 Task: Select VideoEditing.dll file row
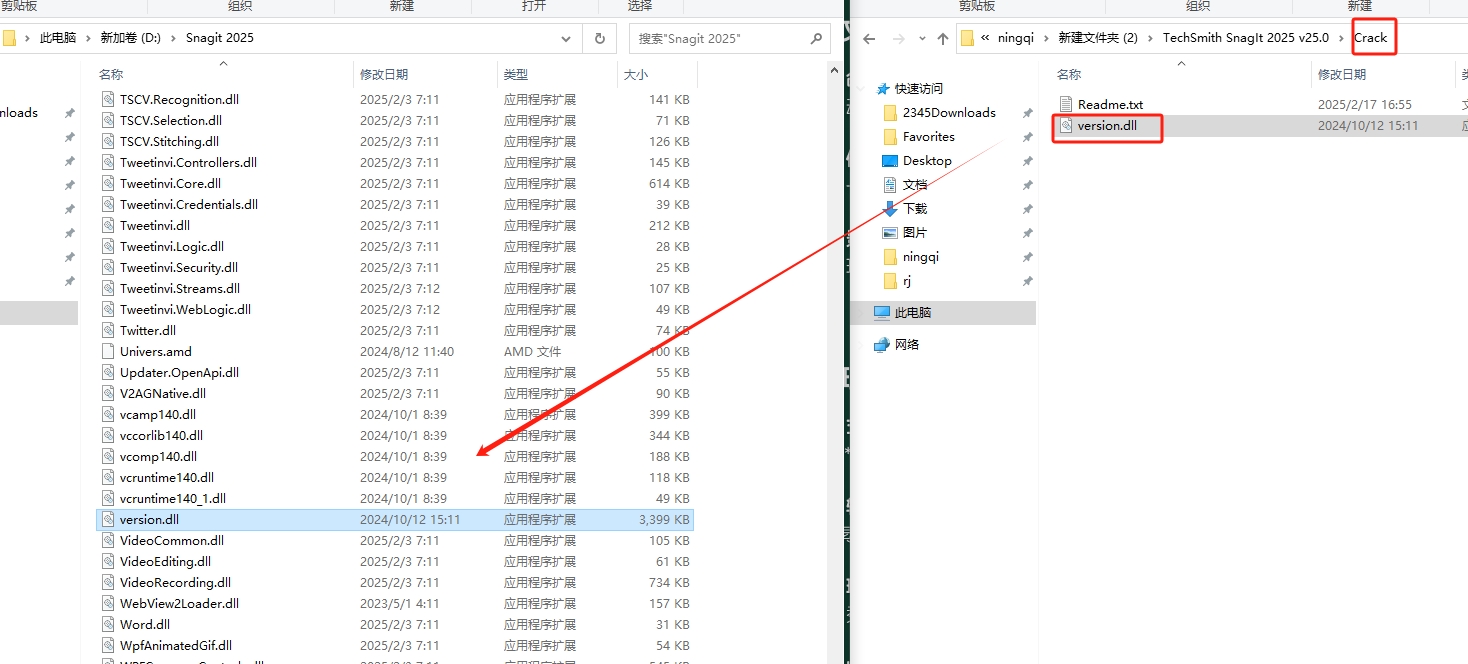394,561
